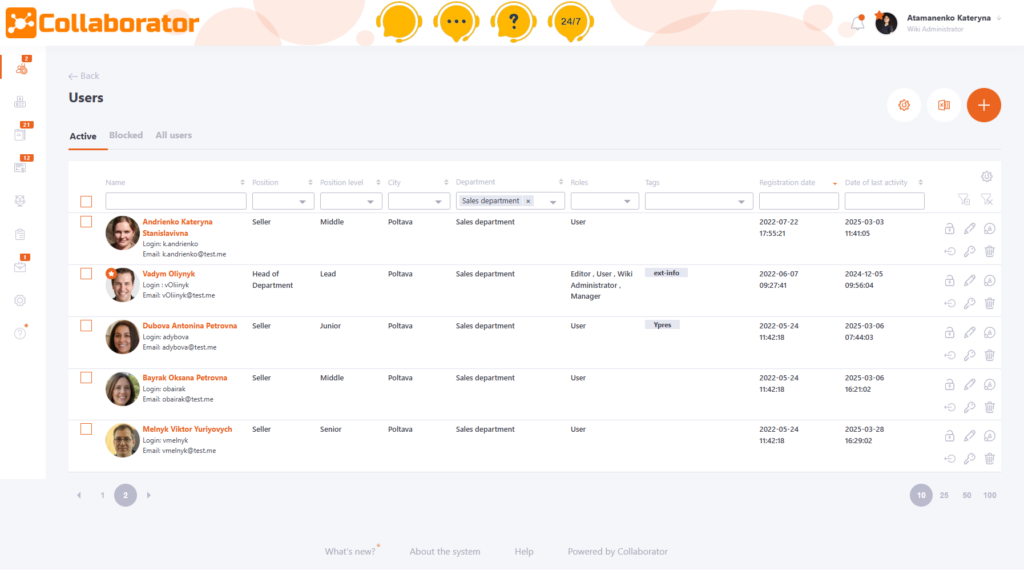1024x570 pixels.
Task: Open the Tags filter dropdown
Action: [699, 201]
